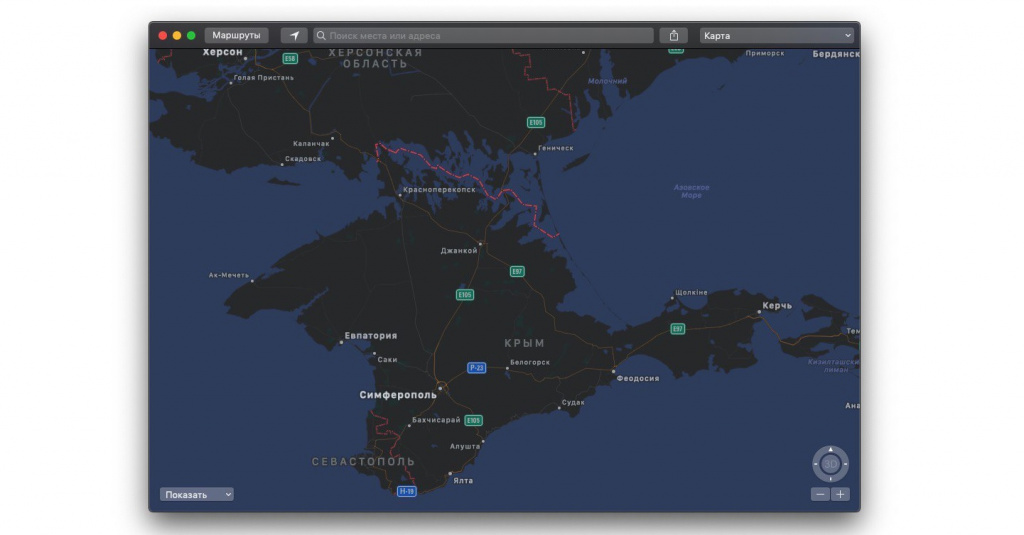
Task: Zoom out with the minus button
Action: 820,494
